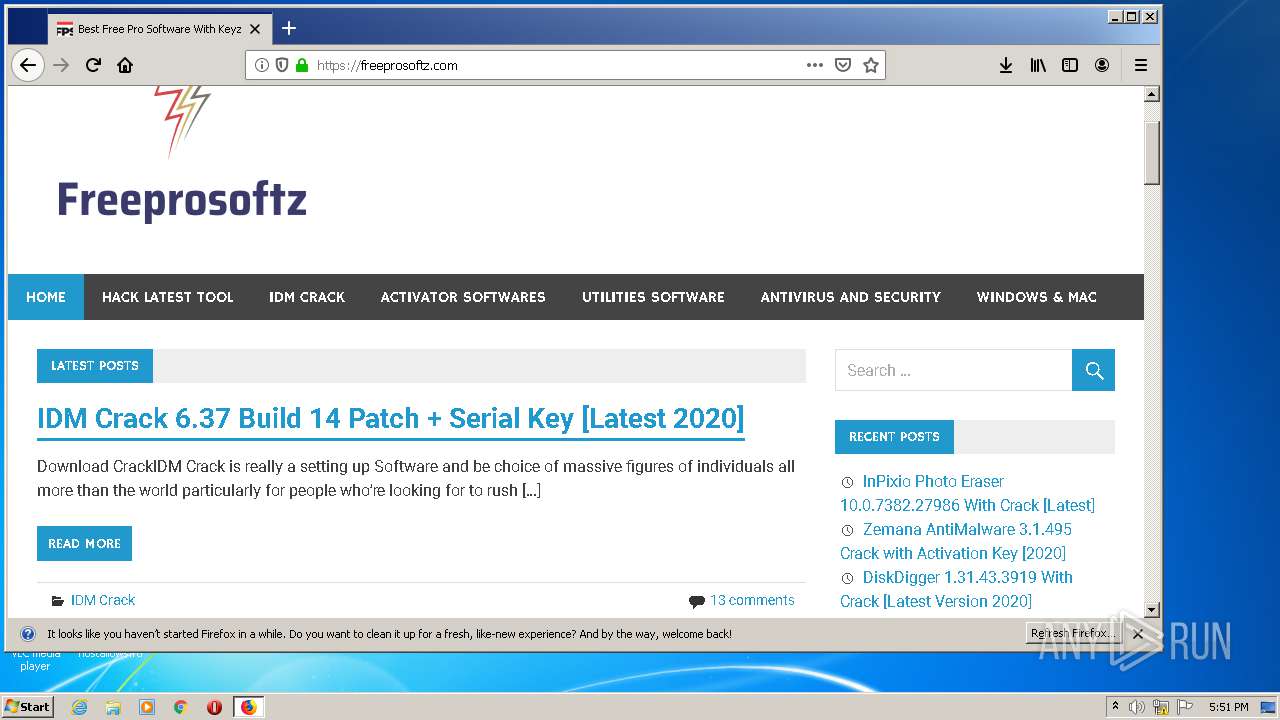Open the volume speaker tray icon
The width and height of the screenshot is (1280, 720).
[x=1137, y=707]
